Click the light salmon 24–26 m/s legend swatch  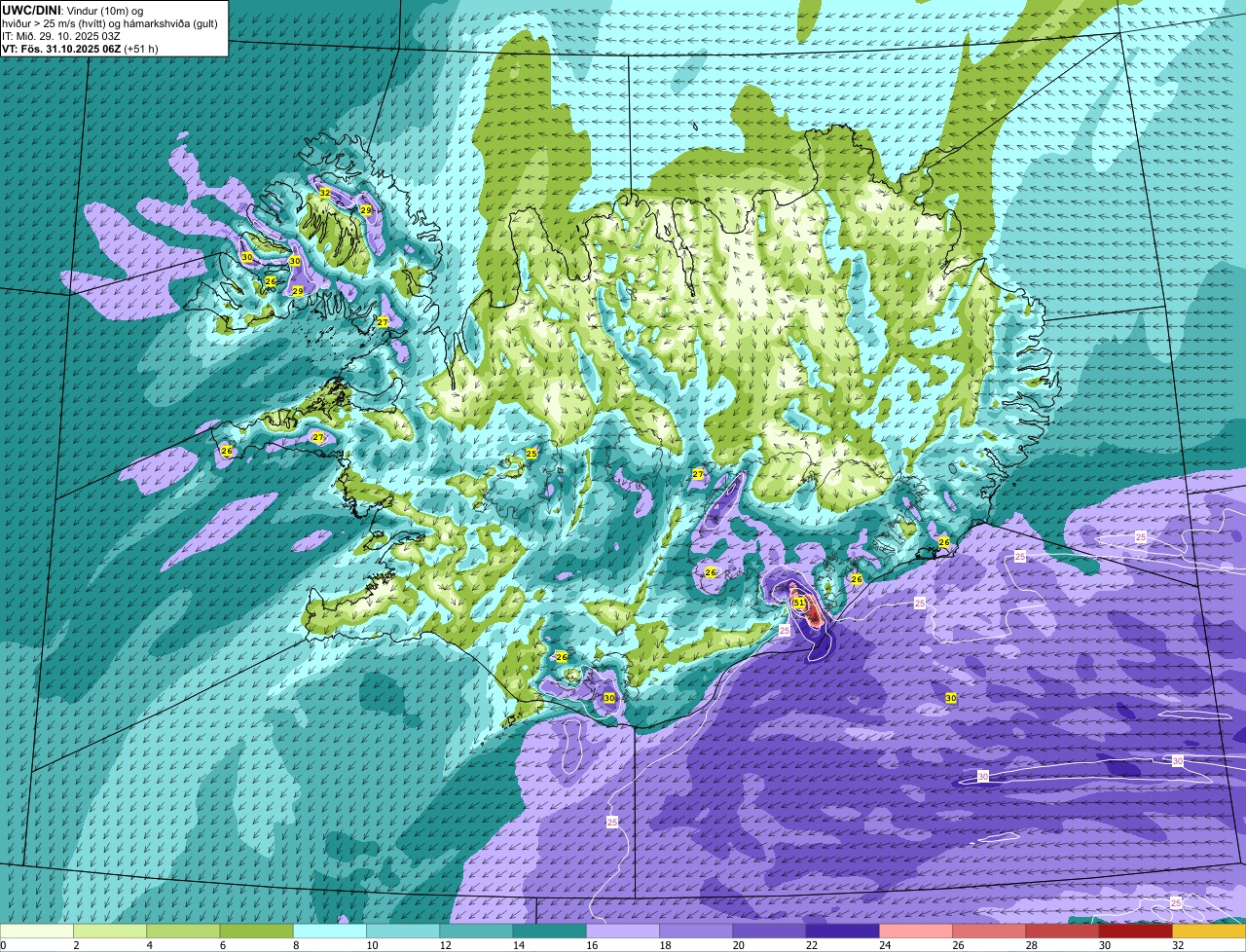click(916, 932)
